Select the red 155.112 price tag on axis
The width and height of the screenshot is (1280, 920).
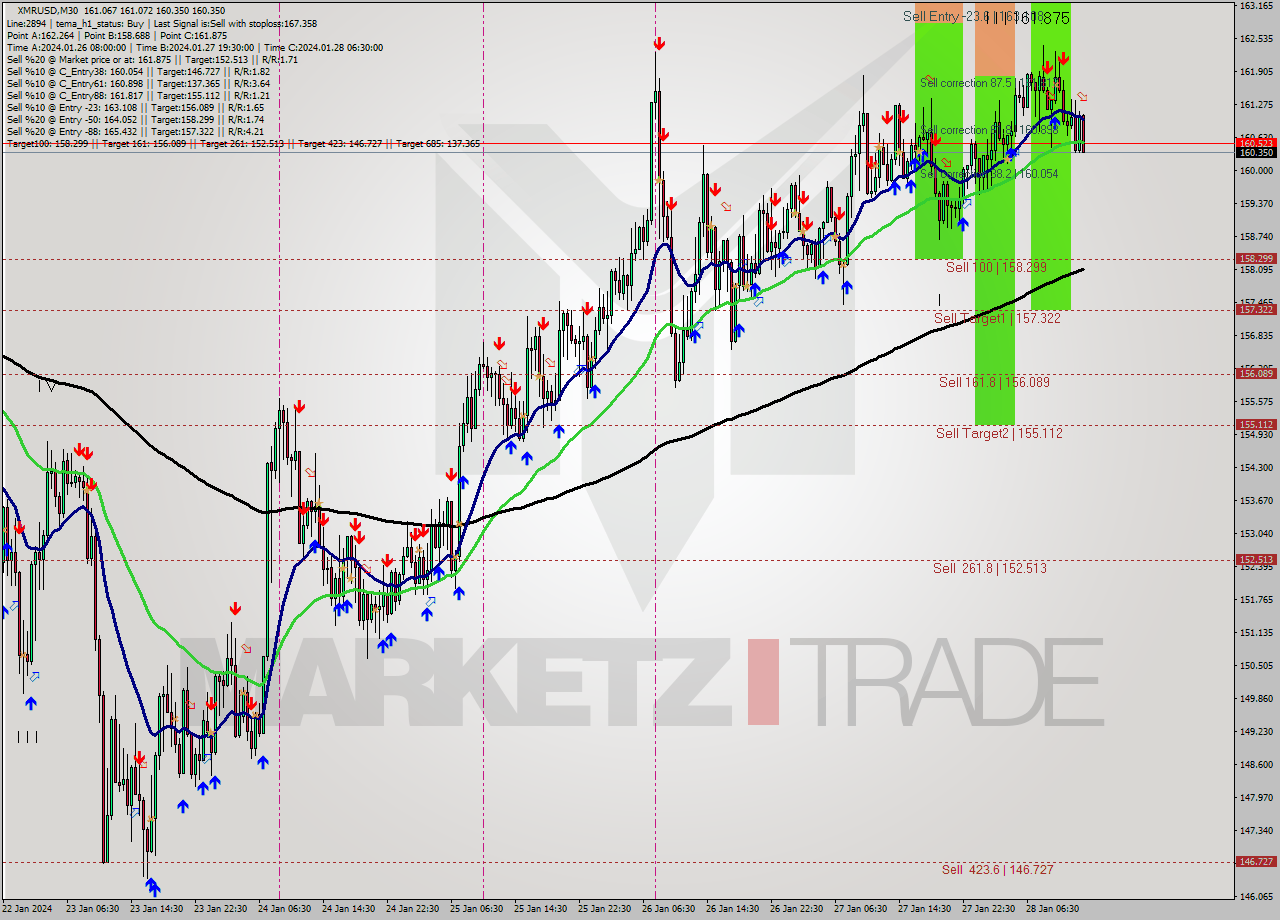[x=1256, y=424]
